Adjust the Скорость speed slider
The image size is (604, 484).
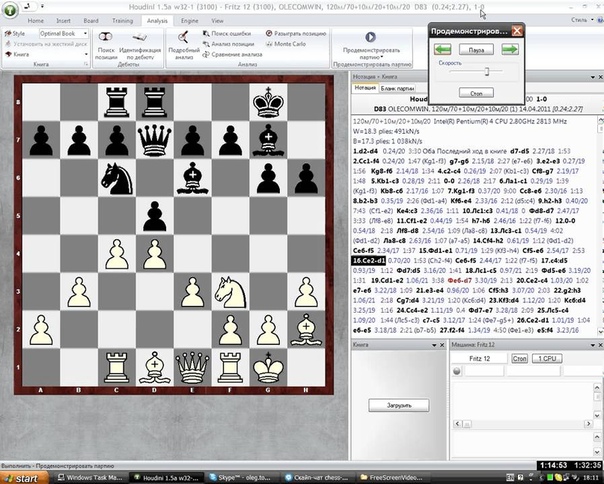point(487,71)
